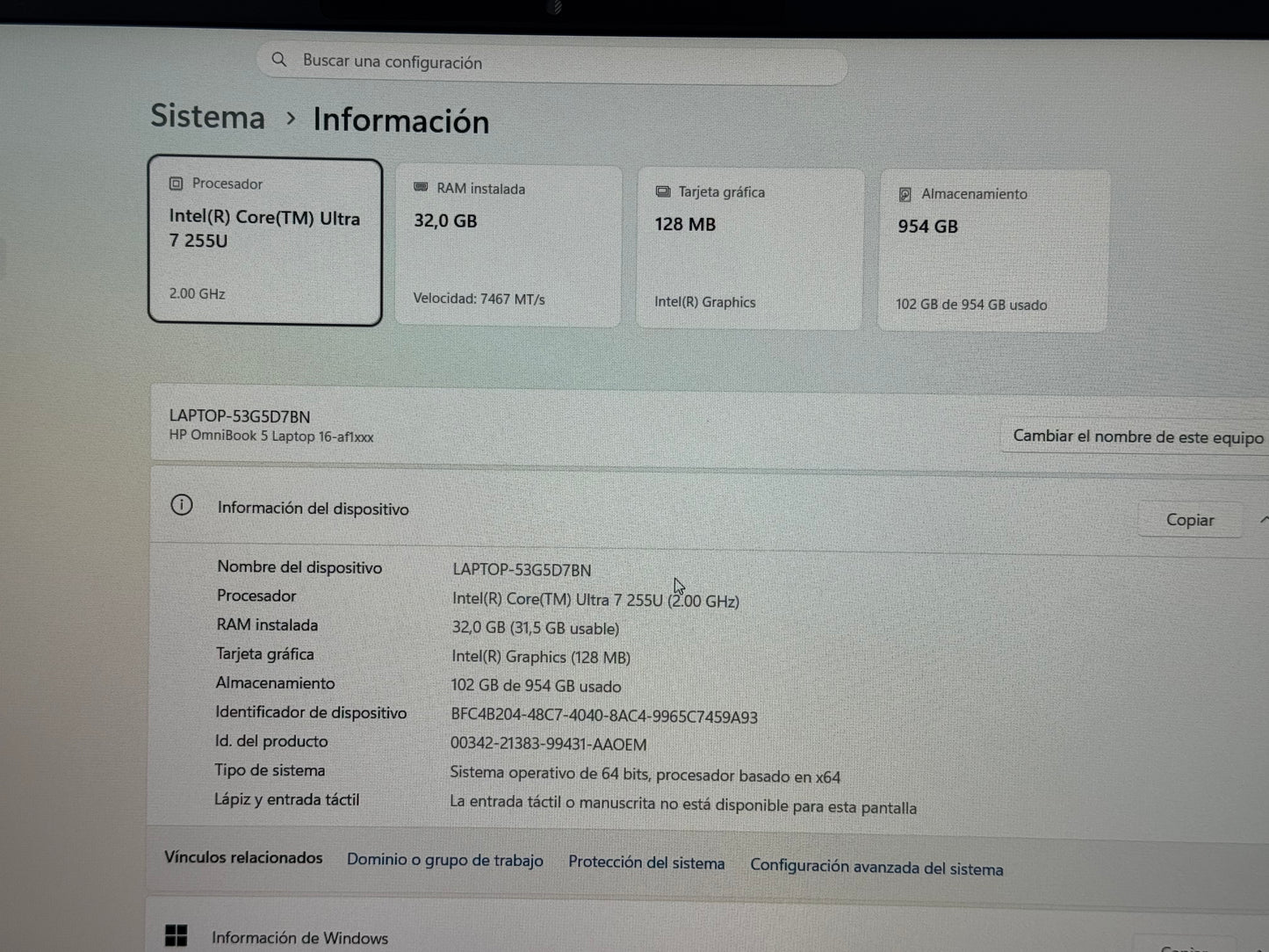Copy device information with Copiar button

tap(1190, 520)
